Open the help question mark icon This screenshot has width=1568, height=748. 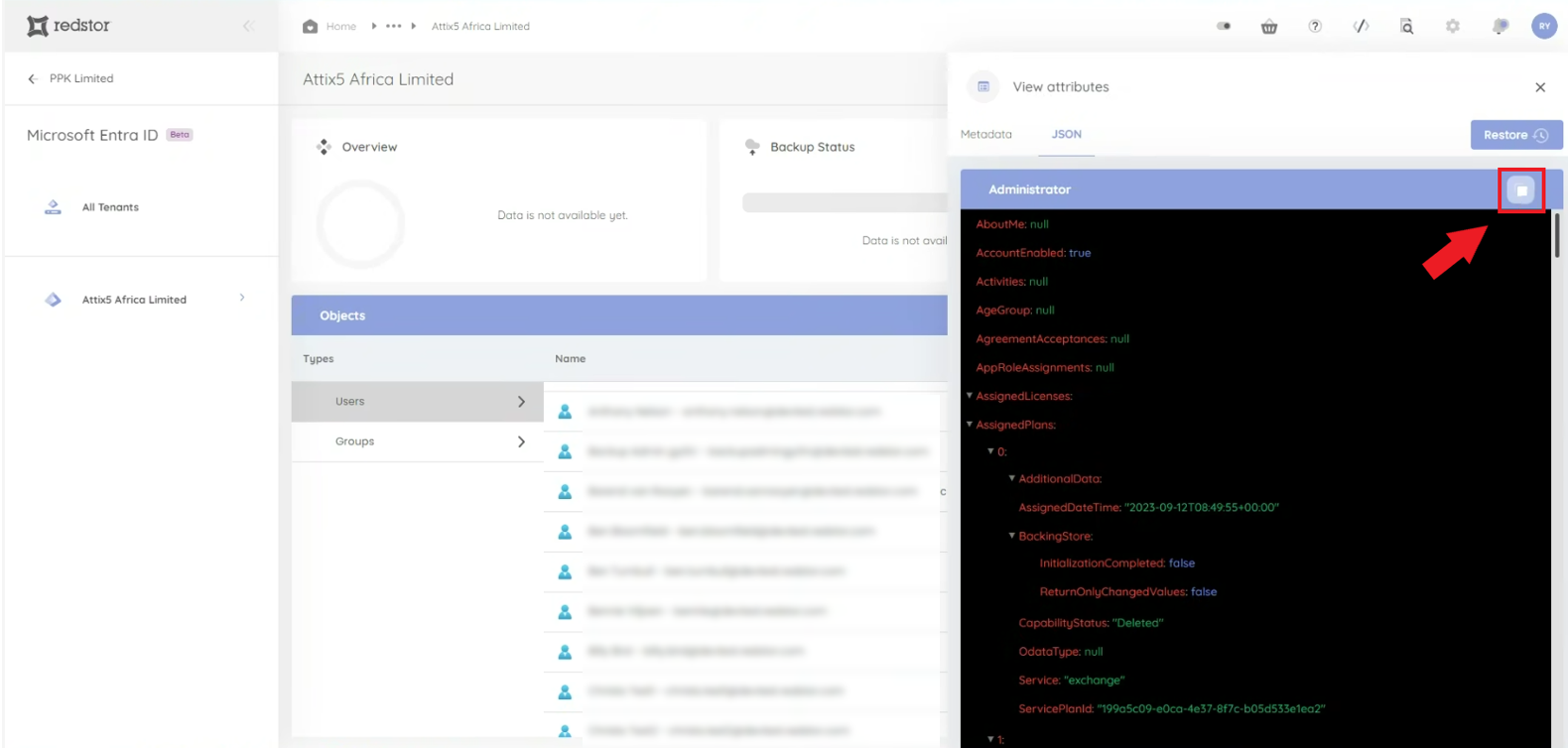[1315, 27]
